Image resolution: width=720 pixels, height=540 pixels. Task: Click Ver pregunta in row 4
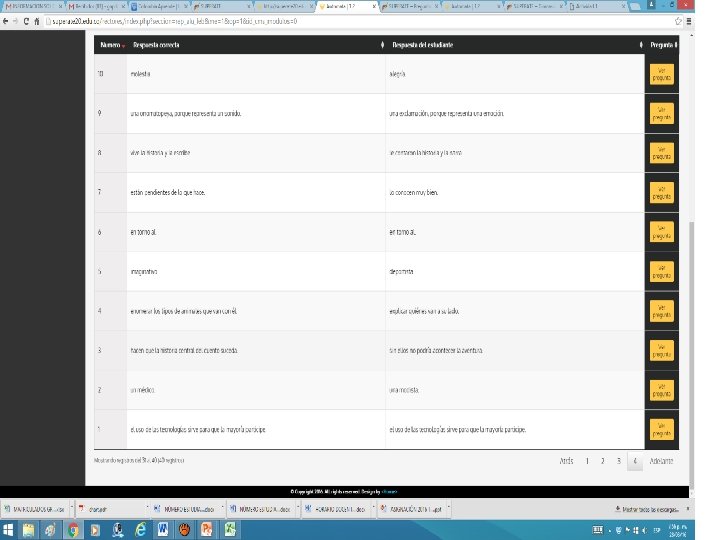click(x=662, y=311)
